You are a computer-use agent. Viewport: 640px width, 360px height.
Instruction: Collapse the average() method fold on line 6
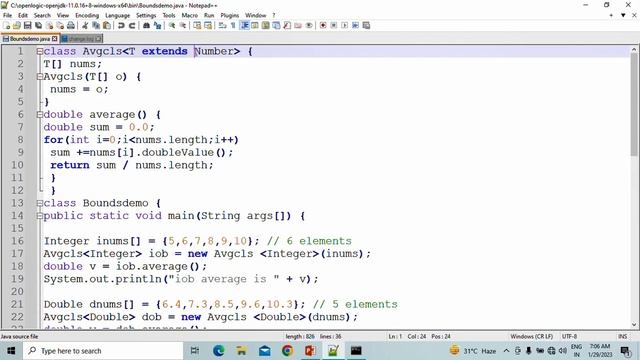40,114
